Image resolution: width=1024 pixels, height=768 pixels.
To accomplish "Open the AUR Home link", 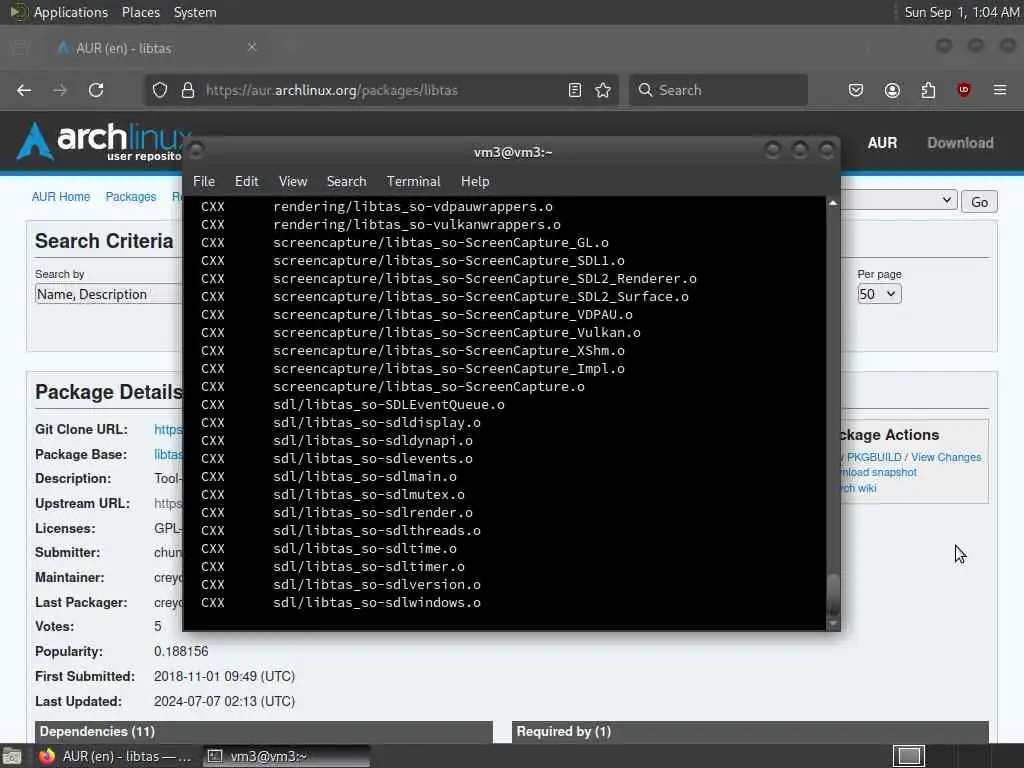I will [61, 197].
